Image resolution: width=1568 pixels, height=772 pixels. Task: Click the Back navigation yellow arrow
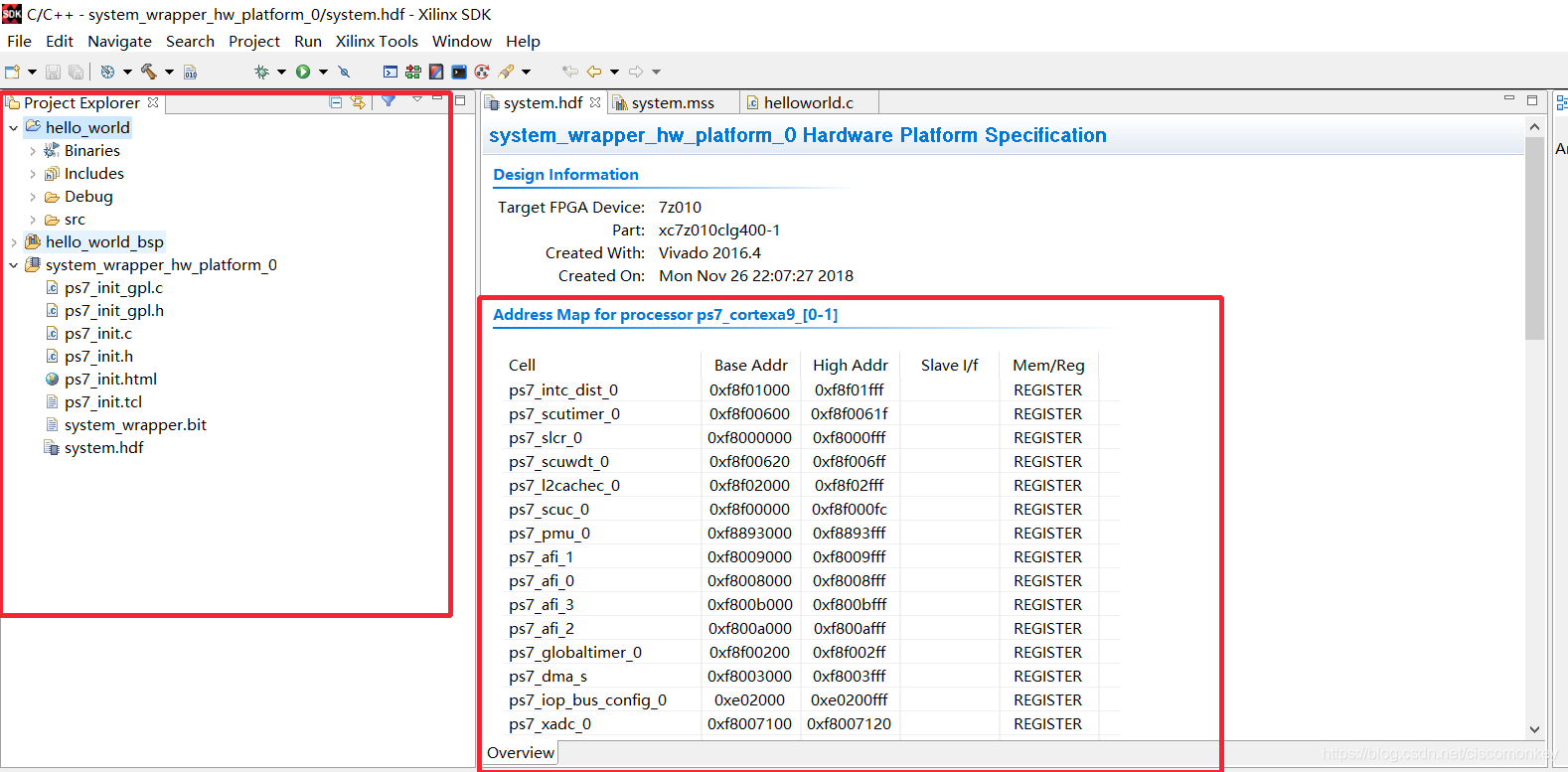pyautogui.click(x=594, y=72)
